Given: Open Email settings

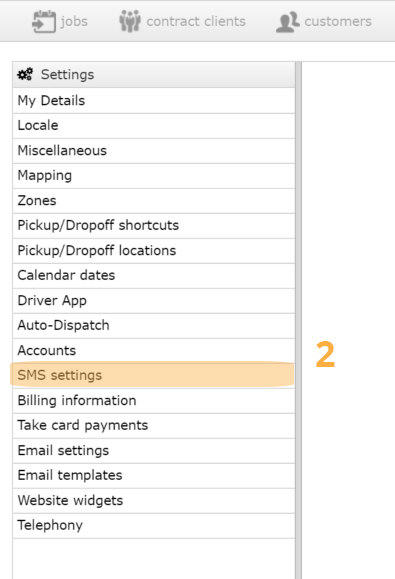Looking at the screenshot, I should (x=154, y=450).
